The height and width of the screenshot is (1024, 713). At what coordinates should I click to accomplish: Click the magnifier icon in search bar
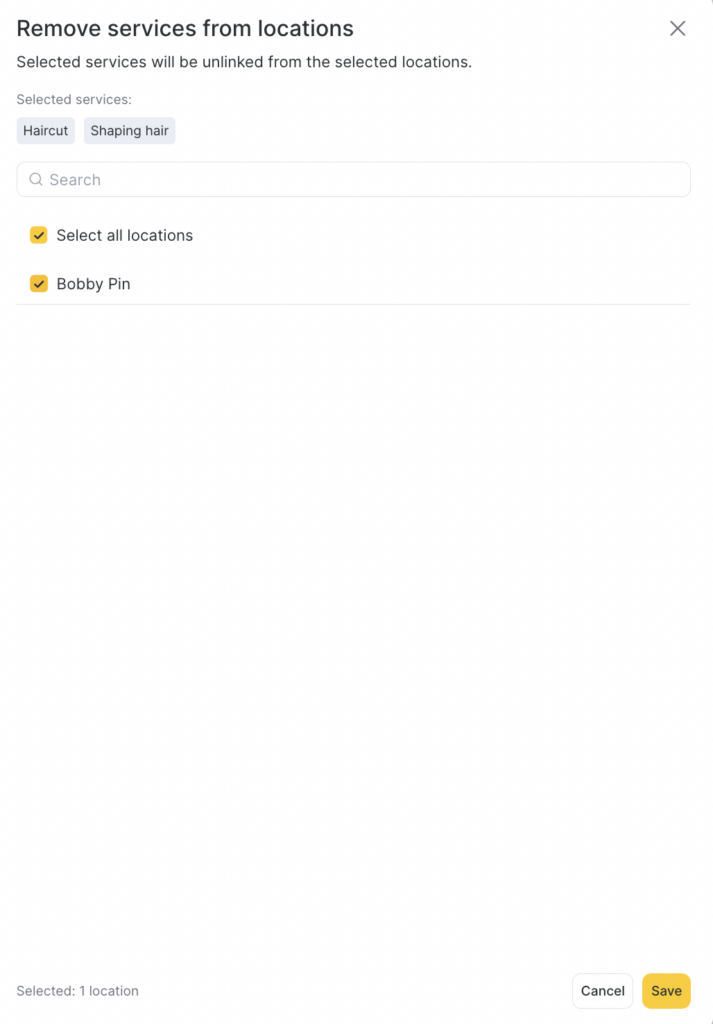36,180
